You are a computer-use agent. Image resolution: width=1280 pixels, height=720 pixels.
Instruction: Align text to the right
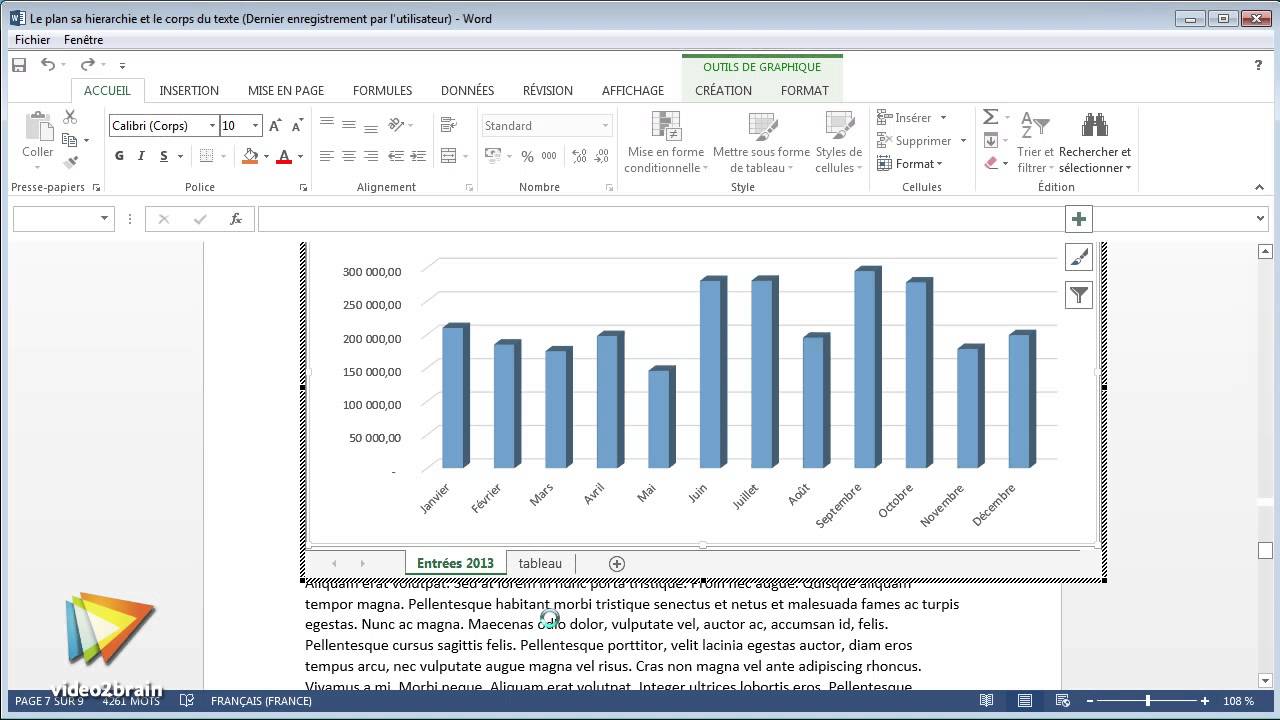[x=371, y=156]
